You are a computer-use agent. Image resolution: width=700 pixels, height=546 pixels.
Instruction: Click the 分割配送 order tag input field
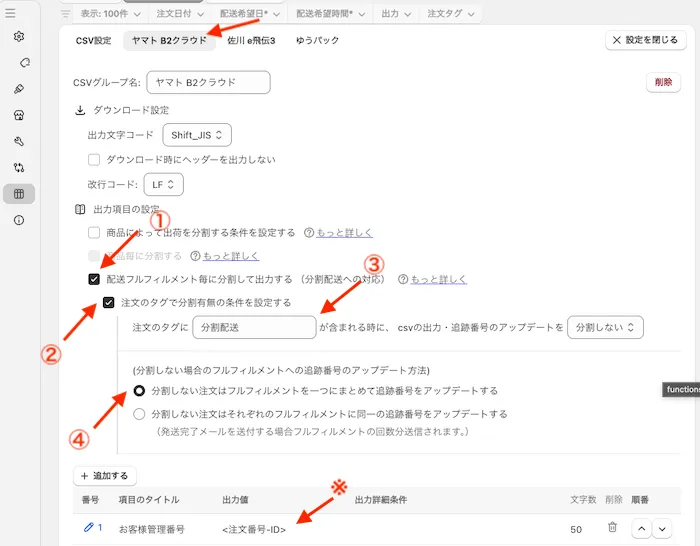point(254,327)
